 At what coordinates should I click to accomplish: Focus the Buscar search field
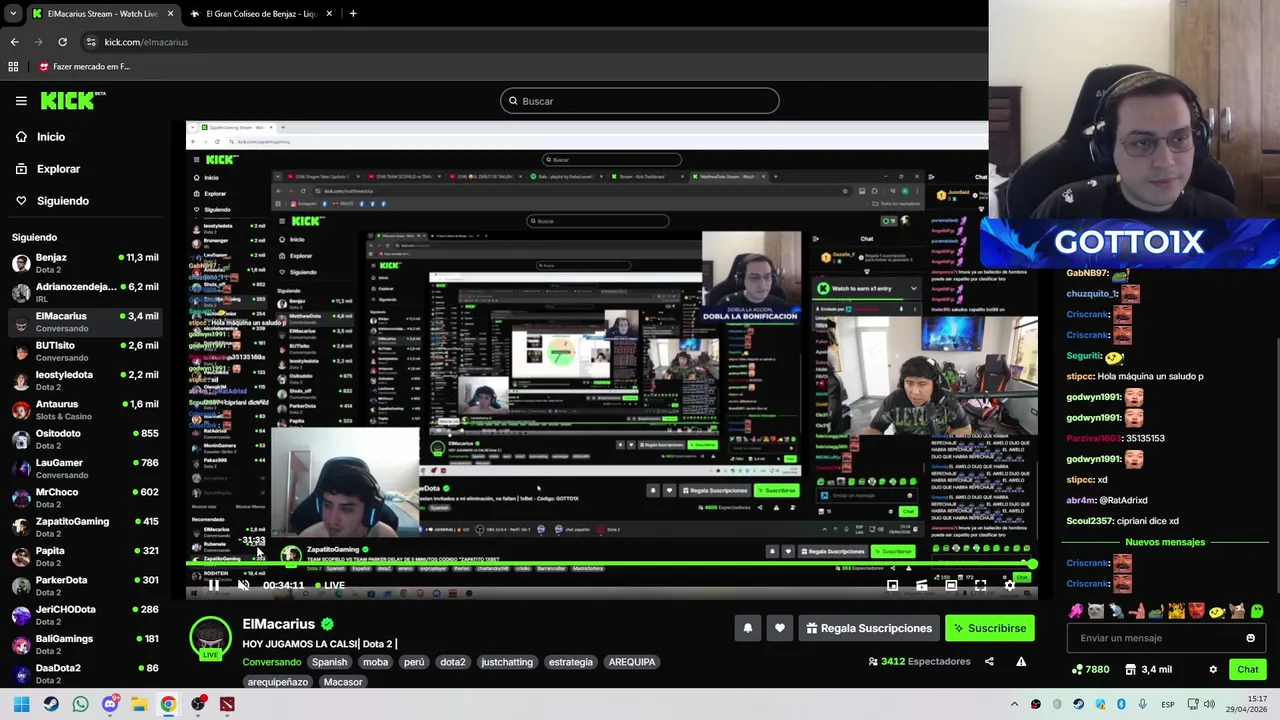tap(640, 101)
